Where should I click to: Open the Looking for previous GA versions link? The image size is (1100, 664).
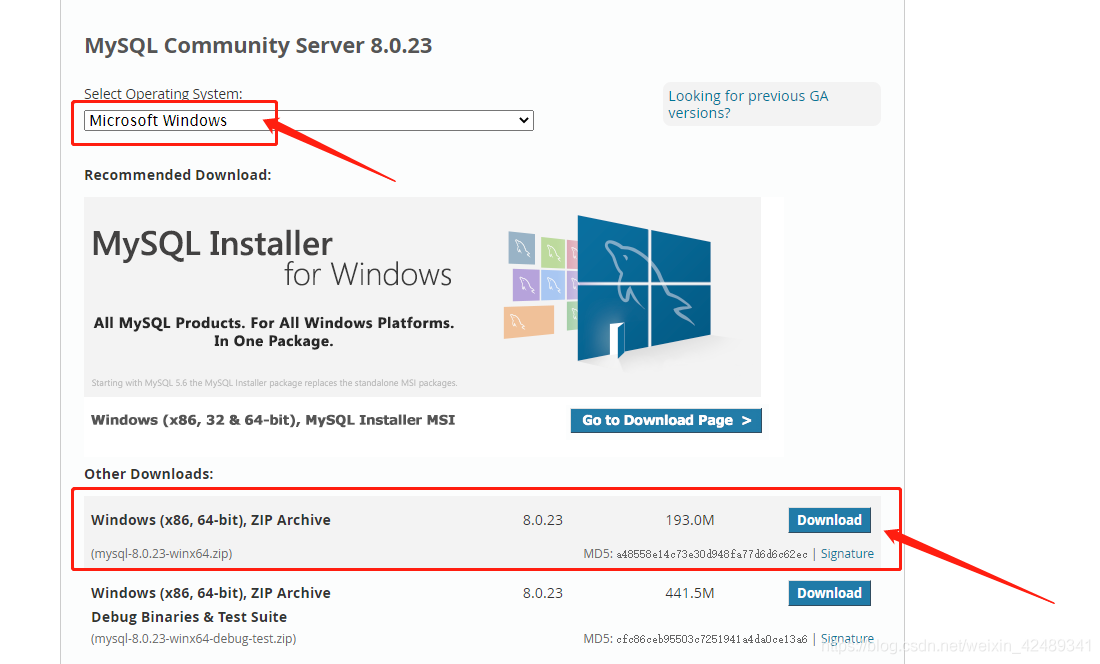coord(748,104)
